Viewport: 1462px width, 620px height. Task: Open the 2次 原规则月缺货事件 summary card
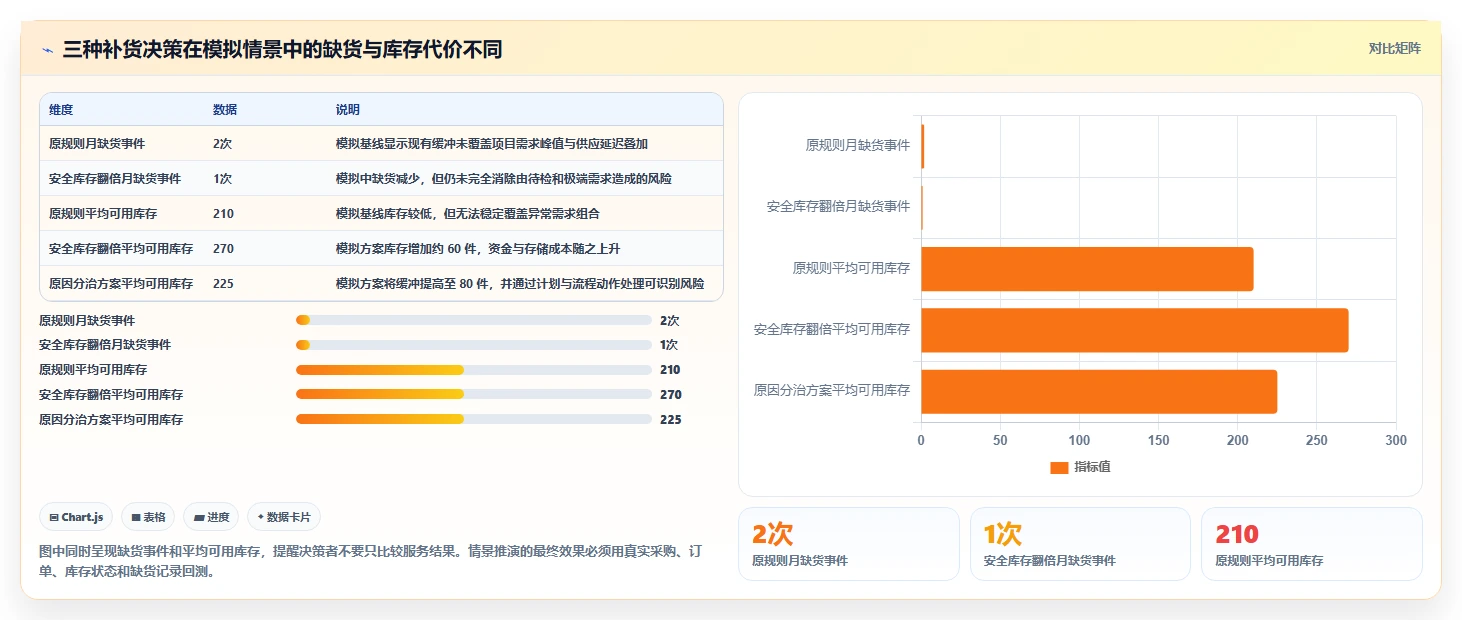coord(848,544)
